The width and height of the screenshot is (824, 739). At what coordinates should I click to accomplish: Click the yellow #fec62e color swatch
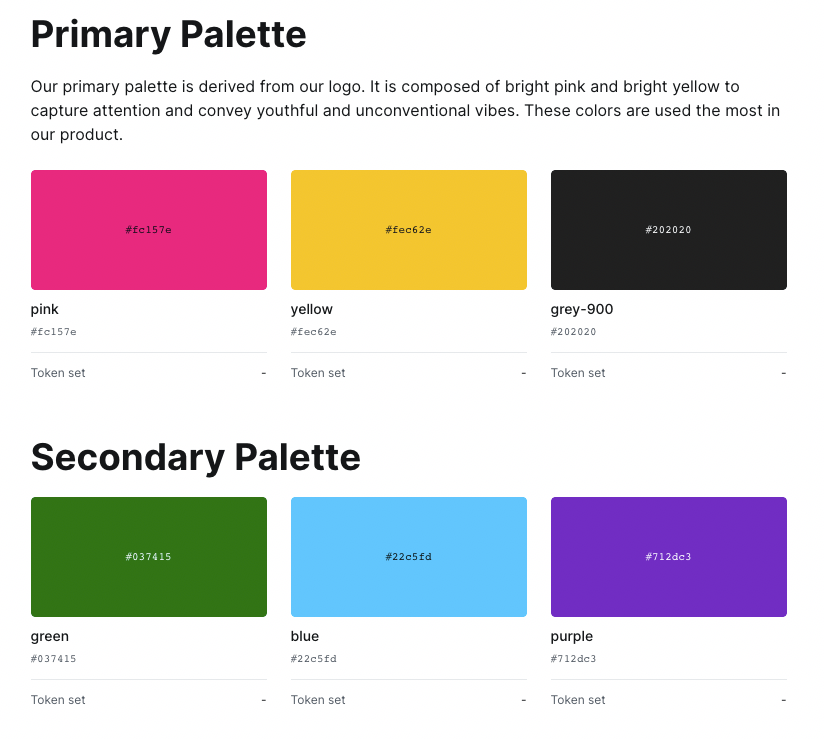(408, 230)
